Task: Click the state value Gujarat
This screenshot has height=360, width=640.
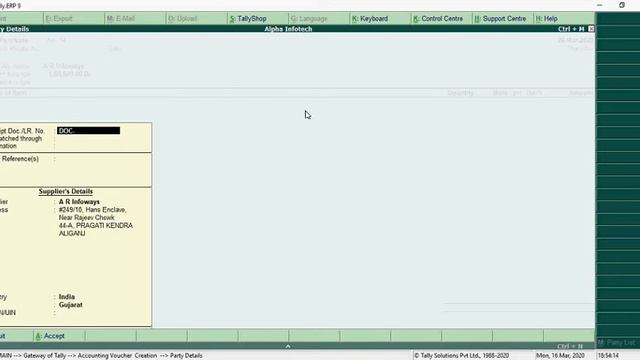Action: pos(71,305)
